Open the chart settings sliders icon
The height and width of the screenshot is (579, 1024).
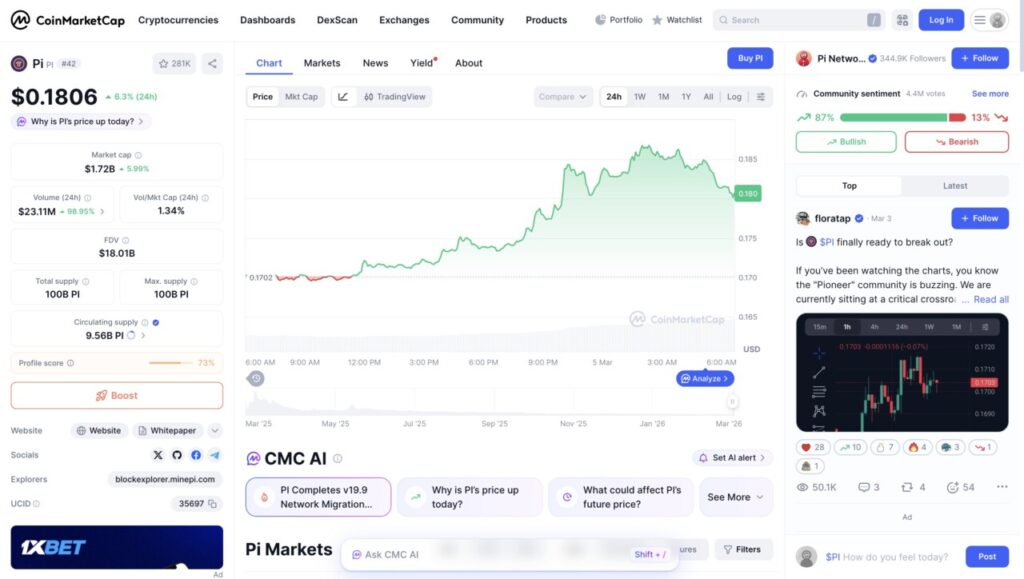click(x=761, y=97)
